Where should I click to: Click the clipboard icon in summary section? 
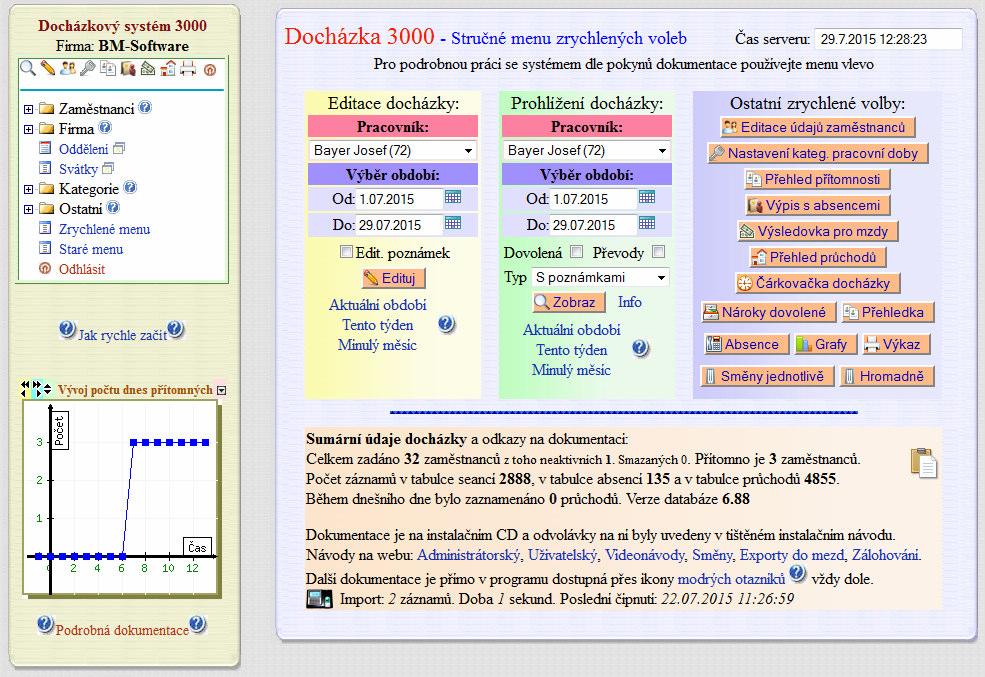[923, 463]
